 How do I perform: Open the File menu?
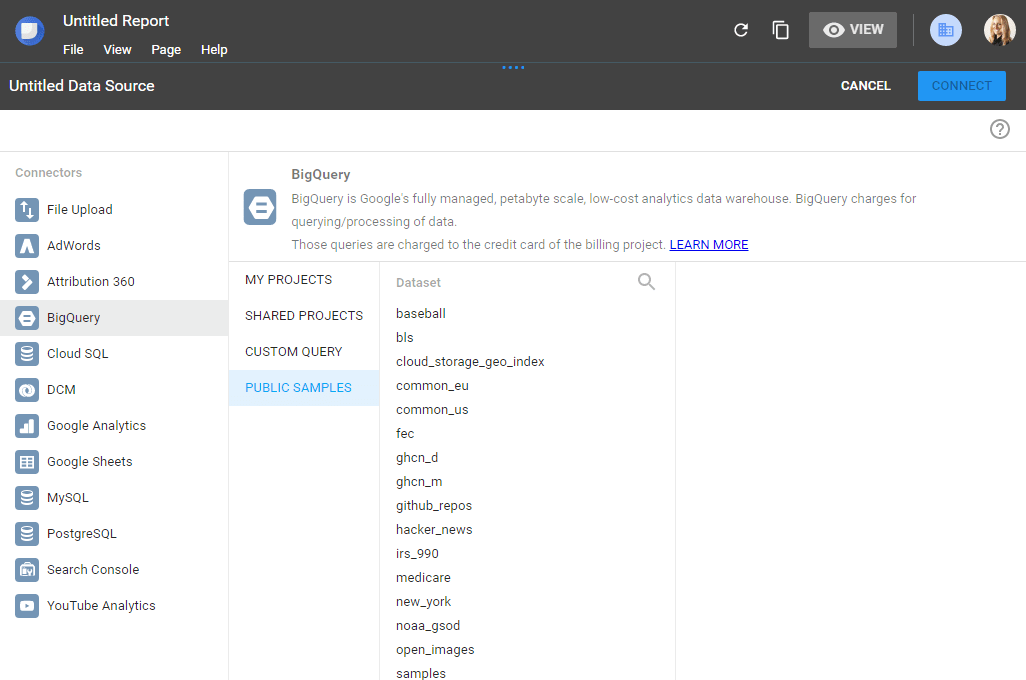coord(72,49)
